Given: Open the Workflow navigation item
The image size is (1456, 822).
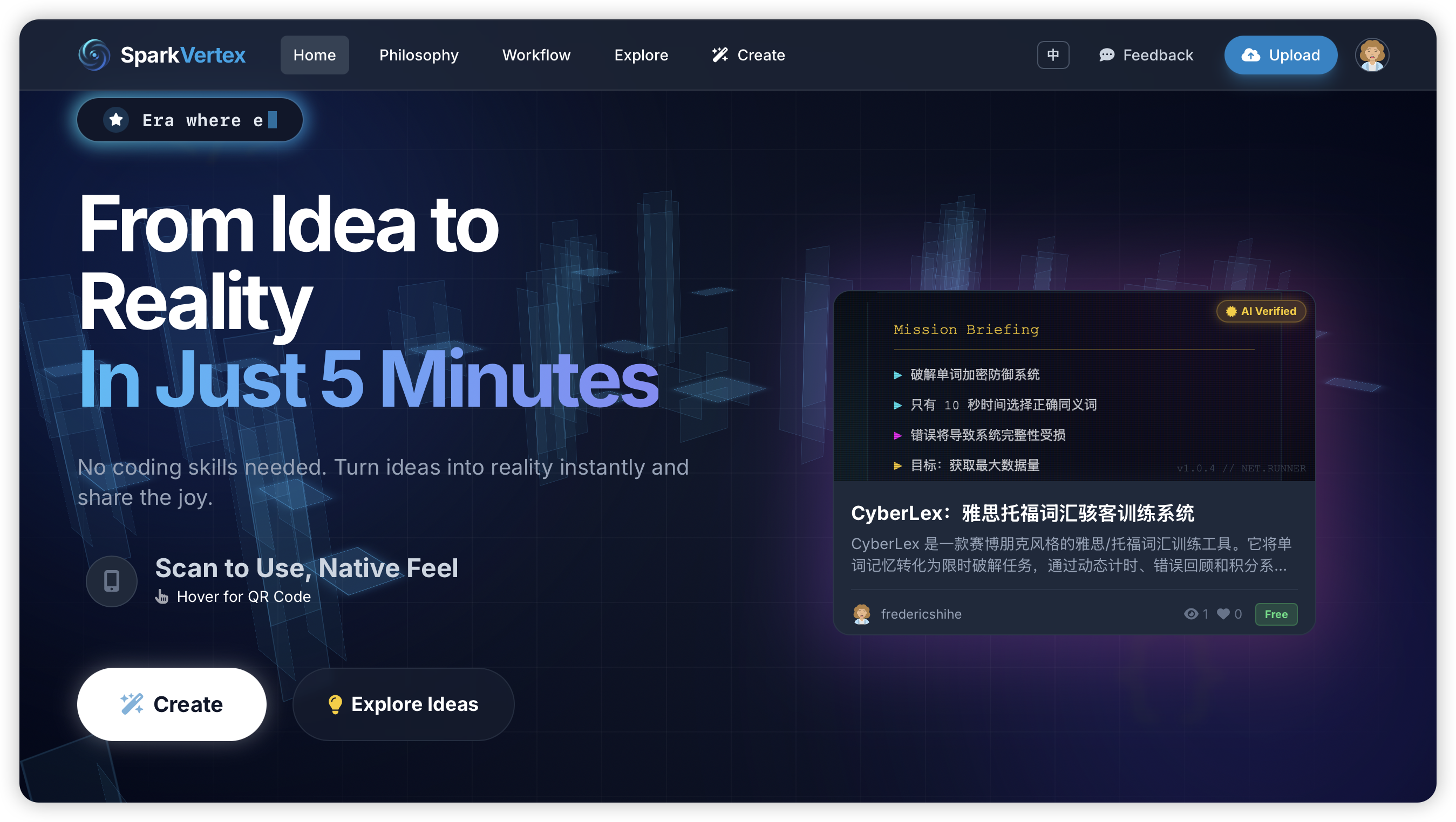Looking at the screenshot, I should [x=536, y=55].
